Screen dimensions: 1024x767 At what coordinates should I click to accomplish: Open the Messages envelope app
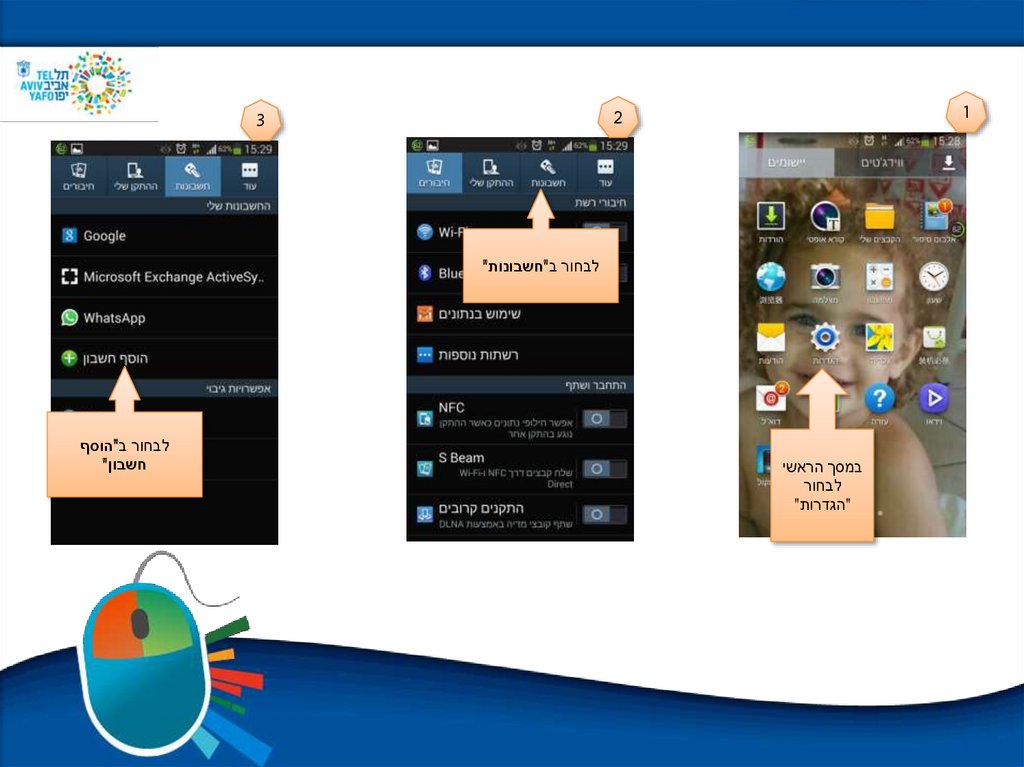click(x=771, y=338)
